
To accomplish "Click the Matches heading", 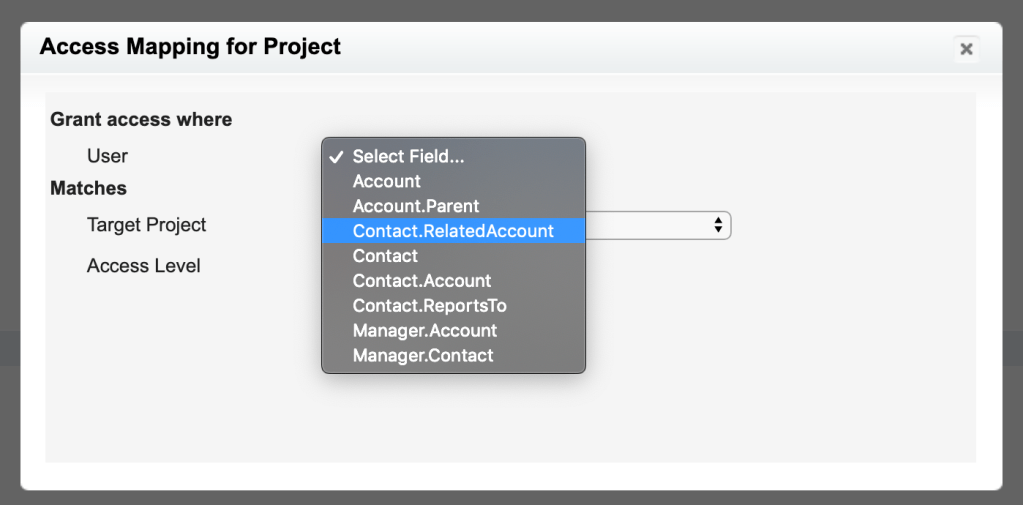I will tap(88, 188).
